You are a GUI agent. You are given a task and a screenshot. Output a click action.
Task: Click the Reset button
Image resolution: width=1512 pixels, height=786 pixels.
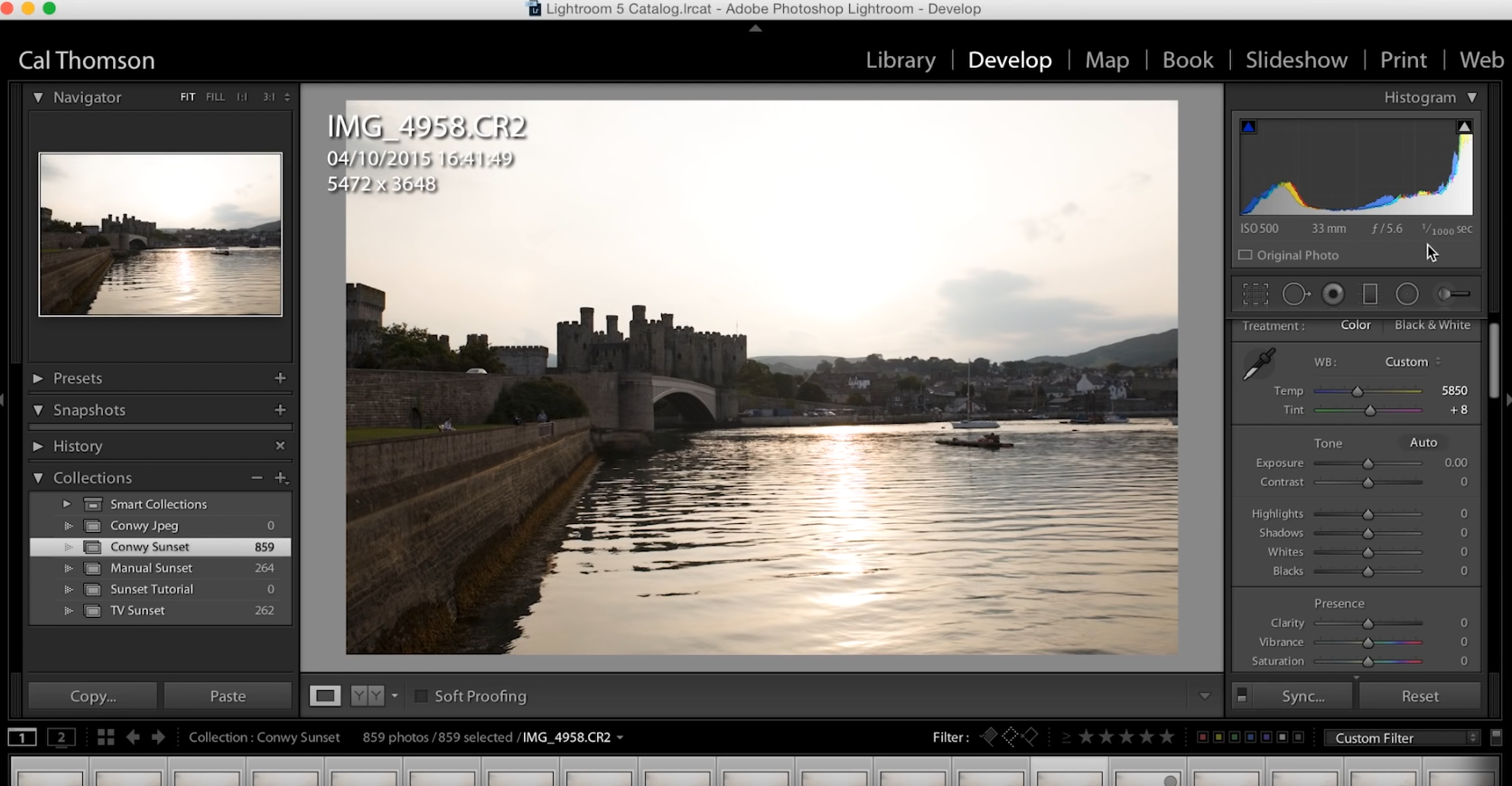click(1420, 696)
